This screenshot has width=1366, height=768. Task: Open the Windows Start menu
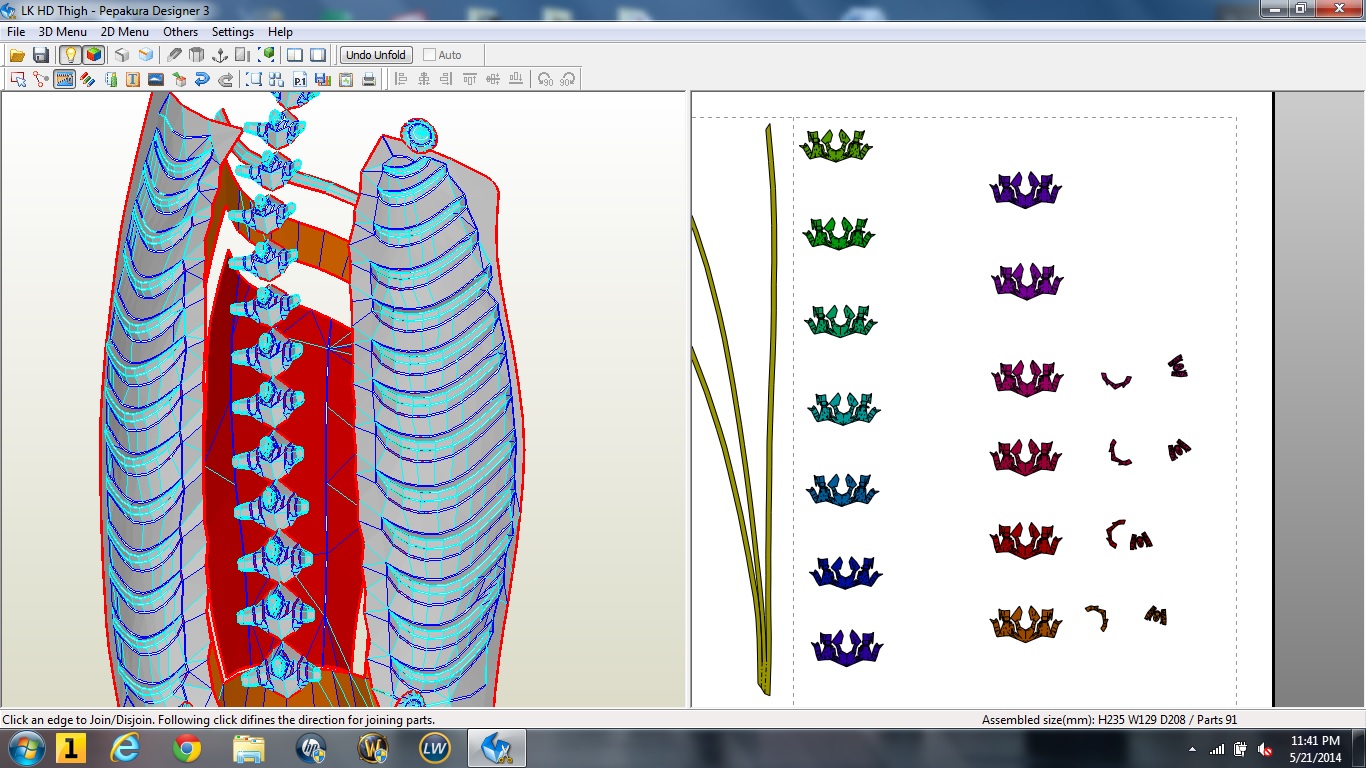pyautogui.click(x=25, y=748)
